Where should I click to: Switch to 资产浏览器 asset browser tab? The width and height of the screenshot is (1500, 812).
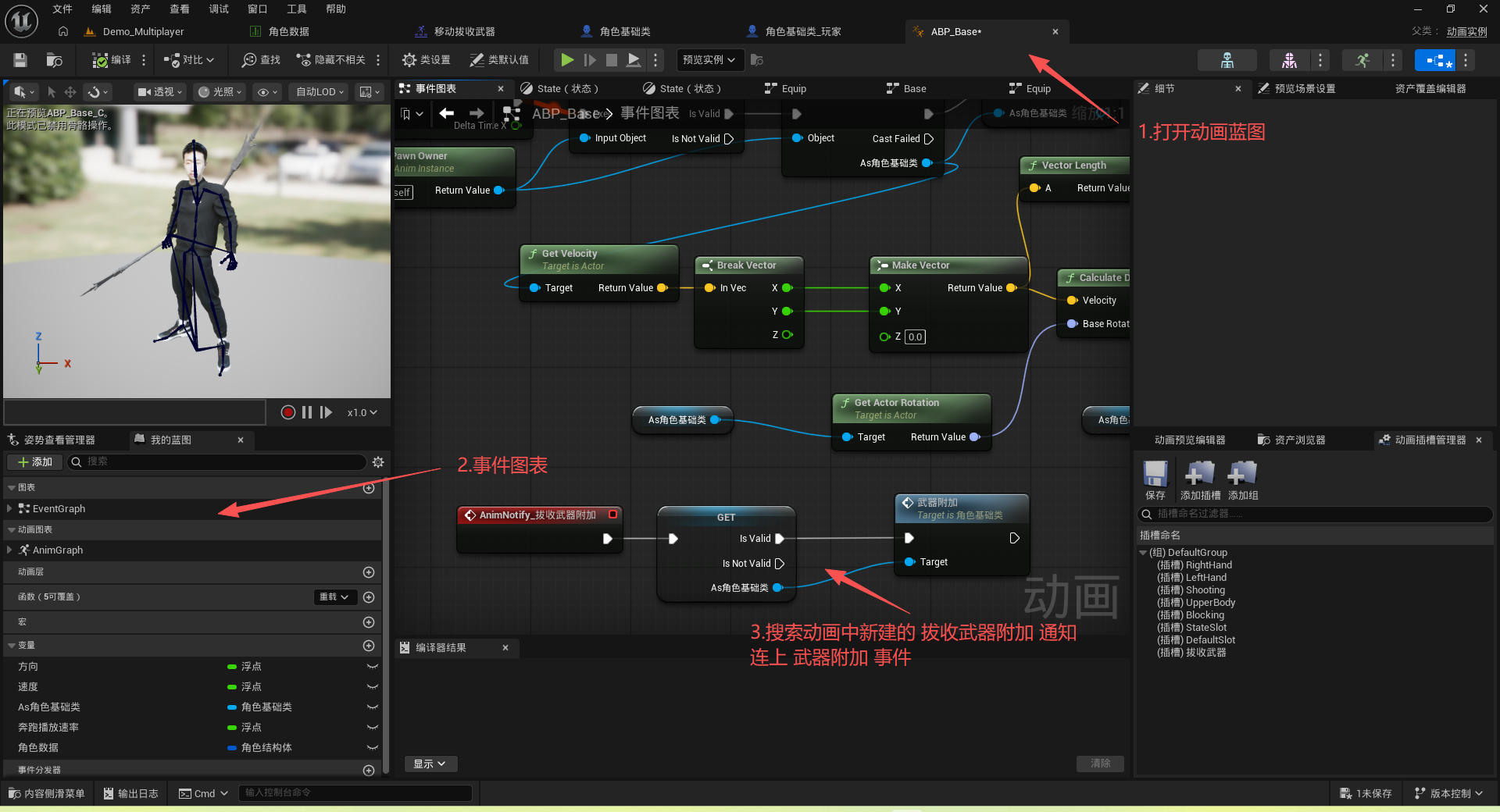(1291, 440)
